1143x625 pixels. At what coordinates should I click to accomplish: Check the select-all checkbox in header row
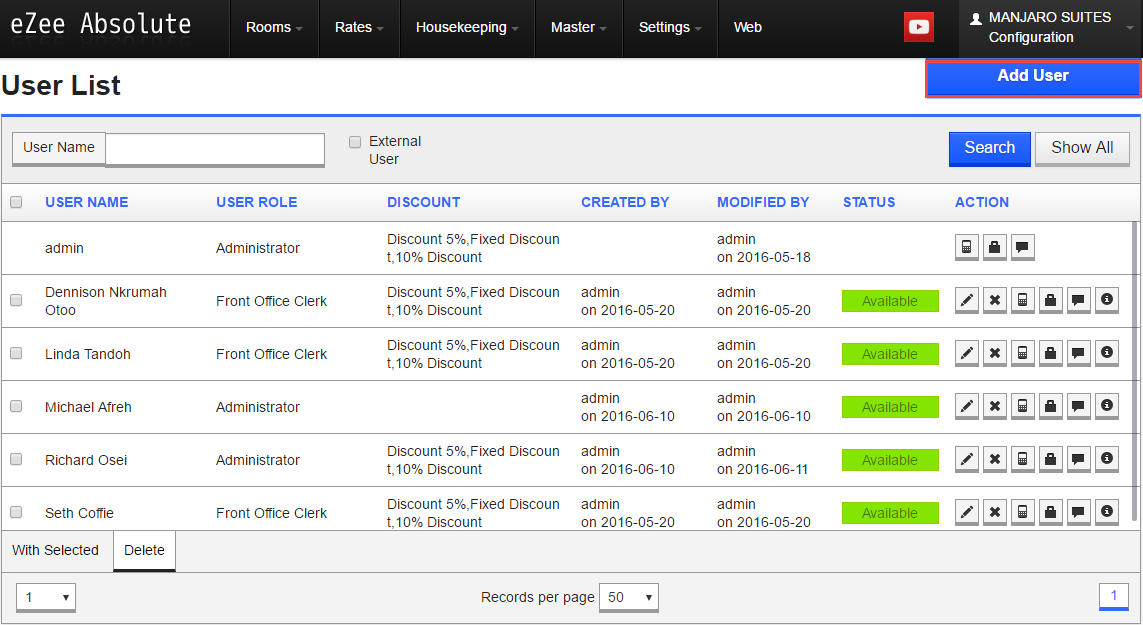16,202
